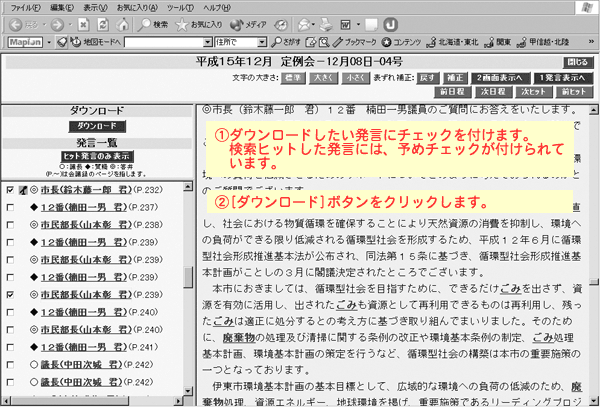Expand the 住所で dropdown in Mapion toolbar
600x407 pixels.
click(262, 42)
